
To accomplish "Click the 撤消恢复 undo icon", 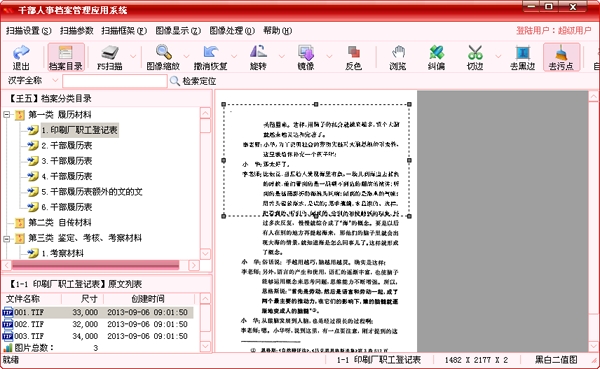I will click(210, 57).
